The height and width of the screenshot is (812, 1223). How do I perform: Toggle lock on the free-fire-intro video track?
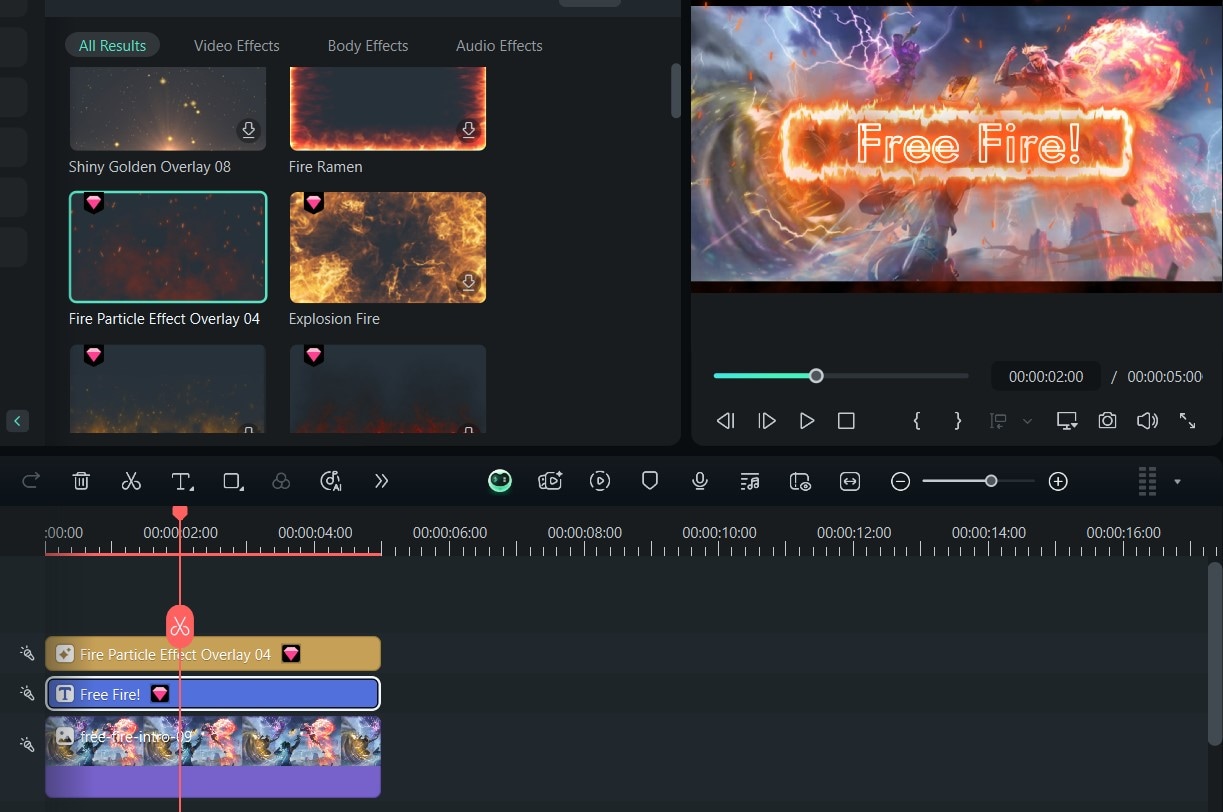tap(27, 744)
